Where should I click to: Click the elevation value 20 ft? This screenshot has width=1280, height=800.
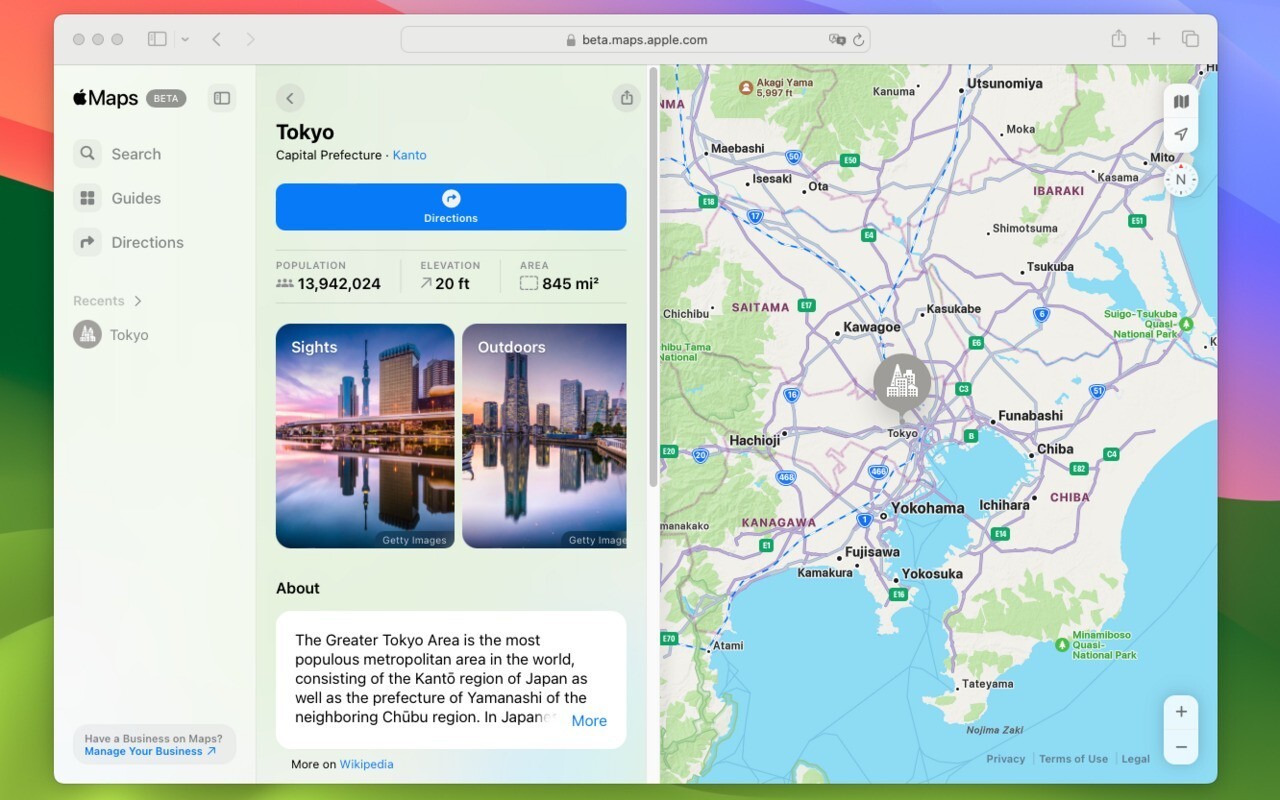coord(452,284)
